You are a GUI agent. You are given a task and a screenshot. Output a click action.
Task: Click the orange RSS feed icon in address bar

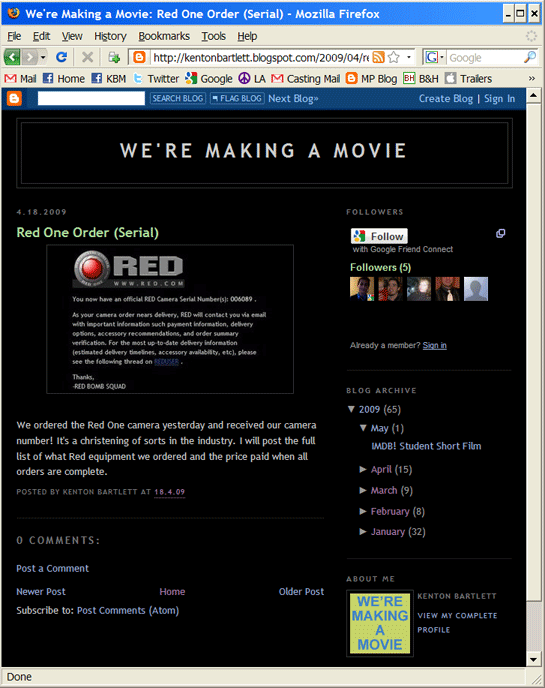(x=378, y=57)
